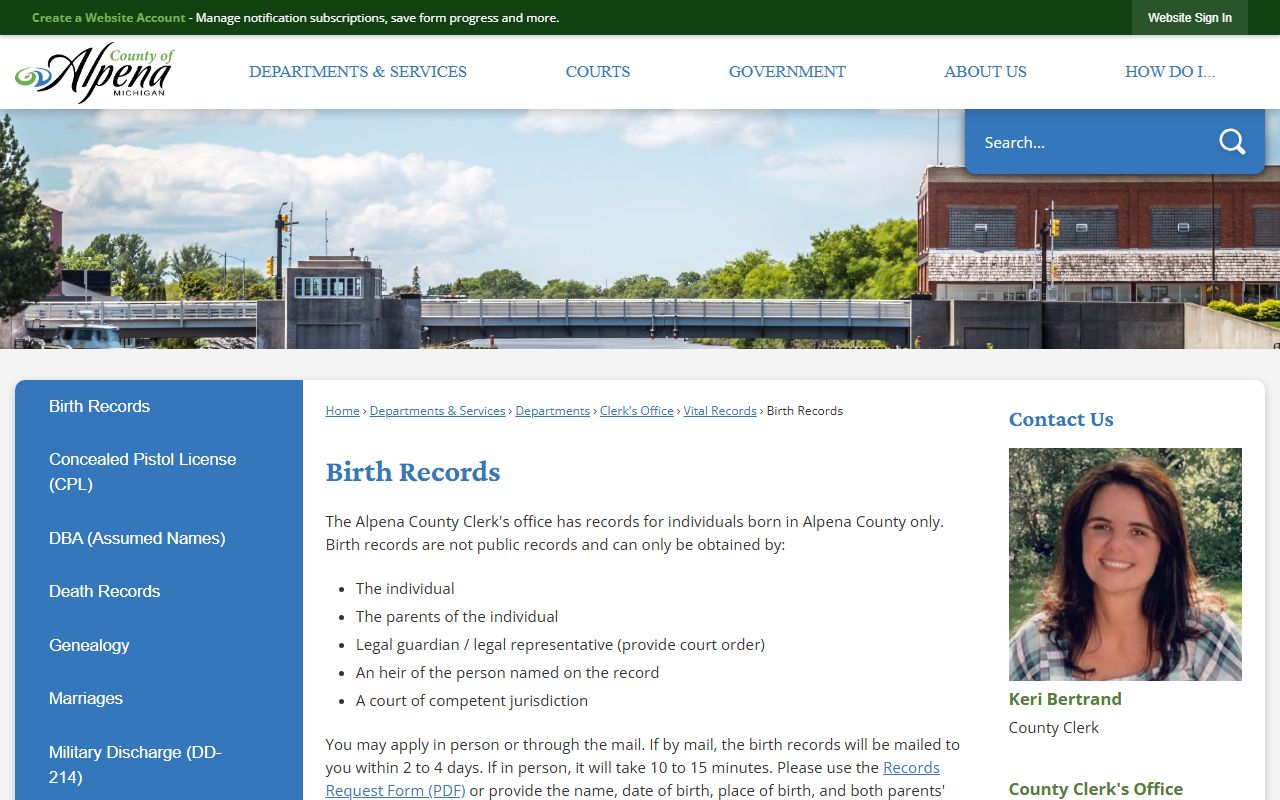The image size is (1280, 800).
Task: Click Keri Bertrand's photo
Action: pyautogui.click(x=1125, y=564)
